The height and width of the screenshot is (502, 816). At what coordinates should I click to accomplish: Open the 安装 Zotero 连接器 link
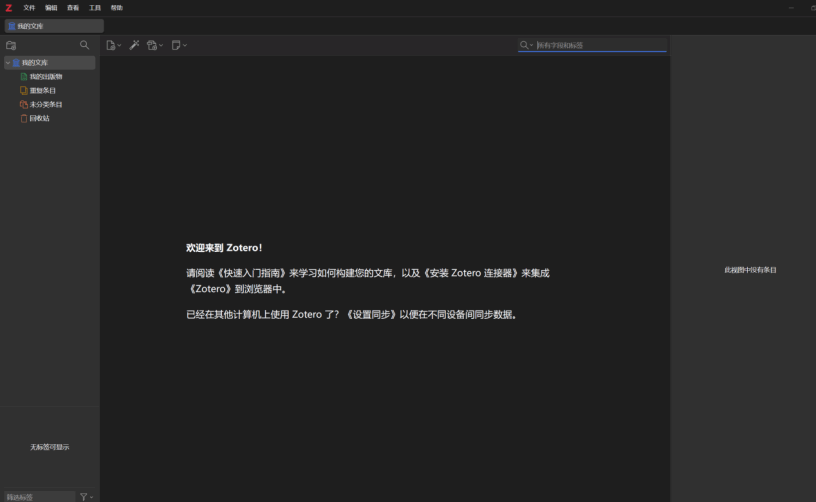471,273
